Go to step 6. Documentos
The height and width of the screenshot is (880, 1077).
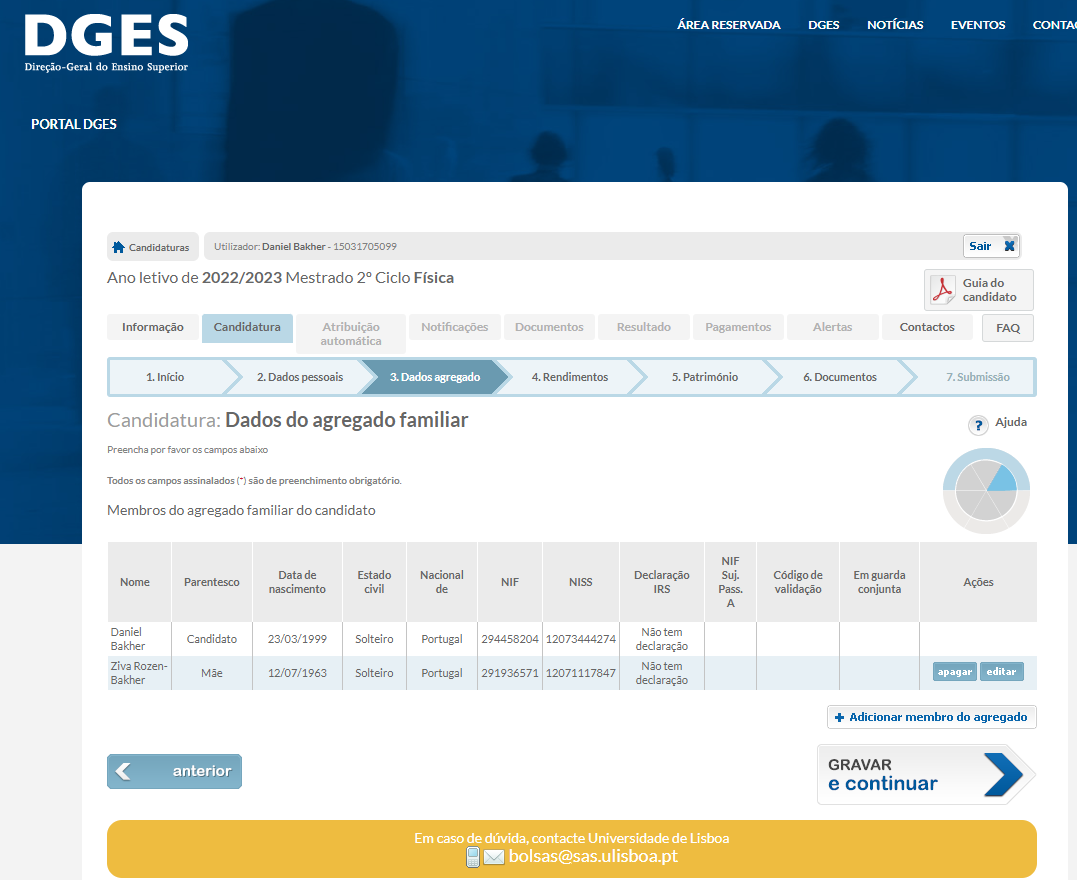pos(840,377)
